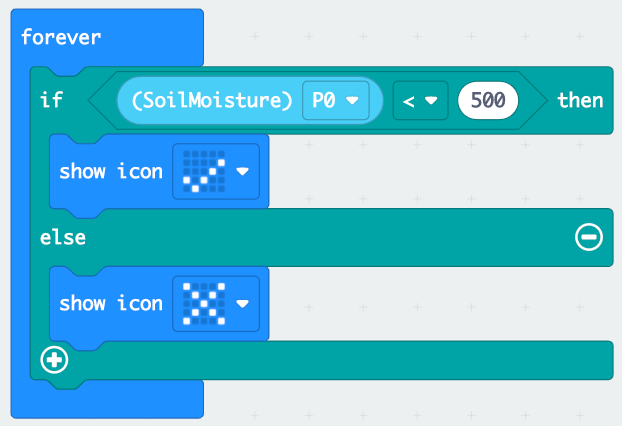
Task: Click the minus icon on the else row
Action: (588, 237)
